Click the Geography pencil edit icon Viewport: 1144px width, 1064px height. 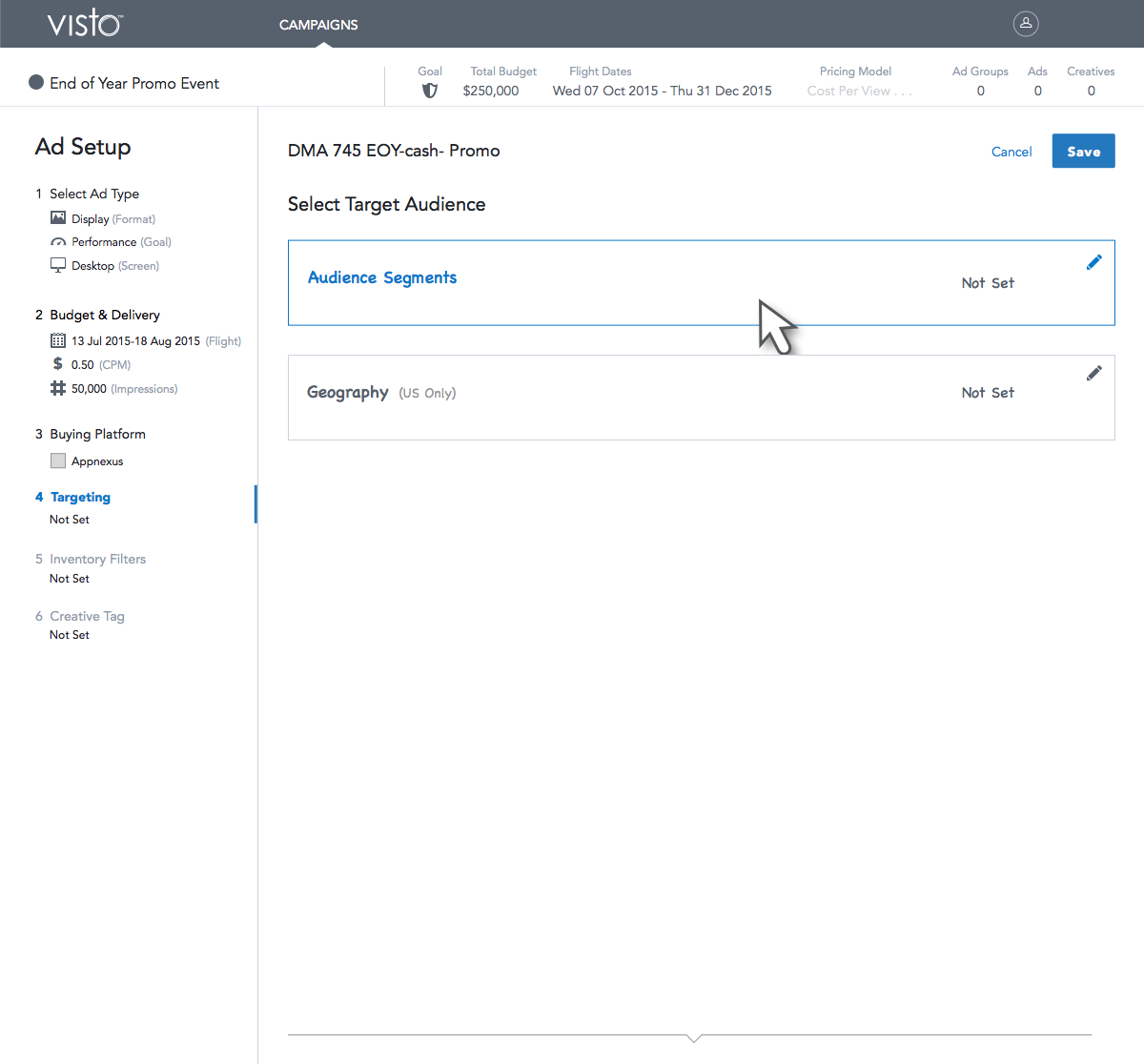(x=1093, y=373)
